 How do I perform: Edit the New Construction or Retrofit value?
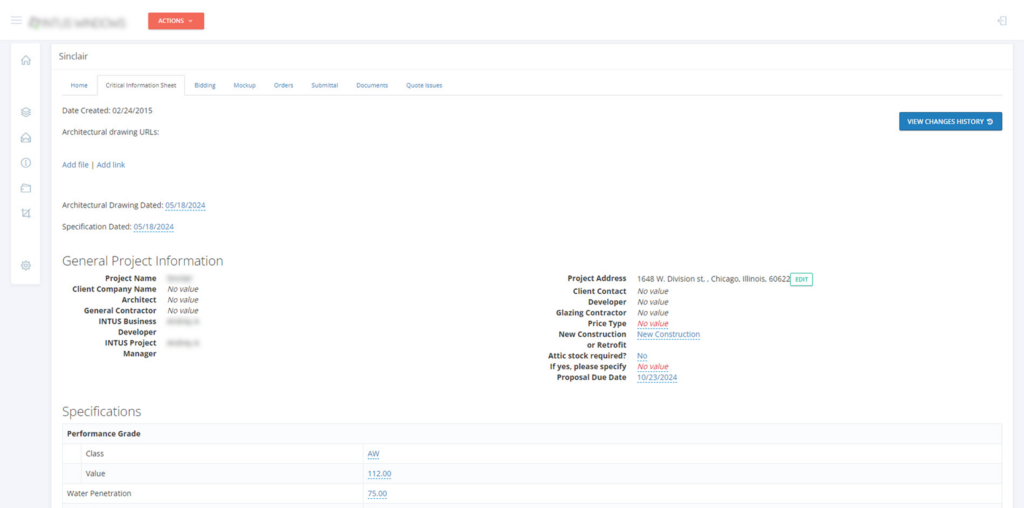(x=668, y=335)
